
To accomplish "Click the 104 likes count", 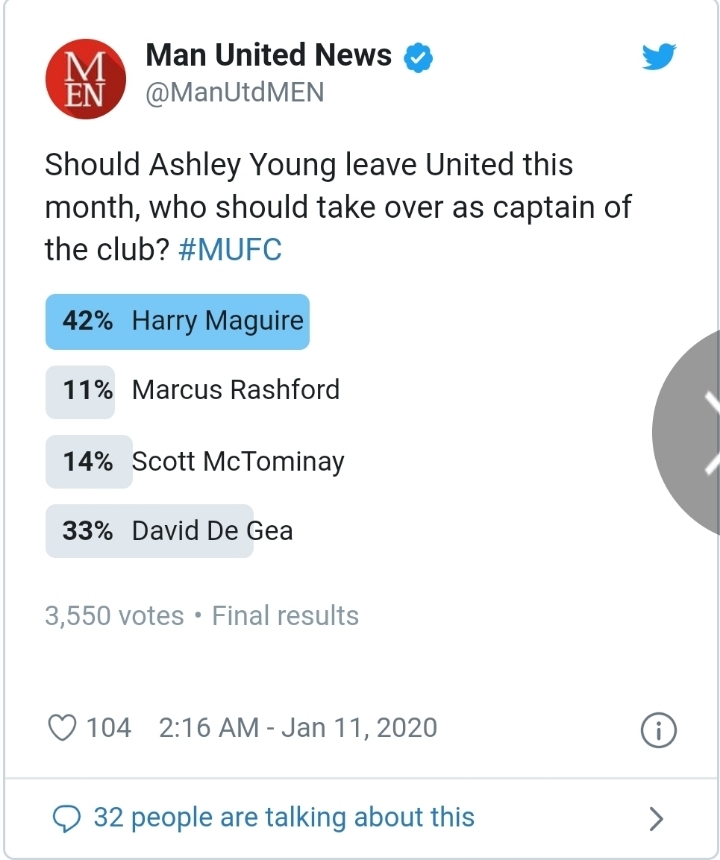I will 108,727.
